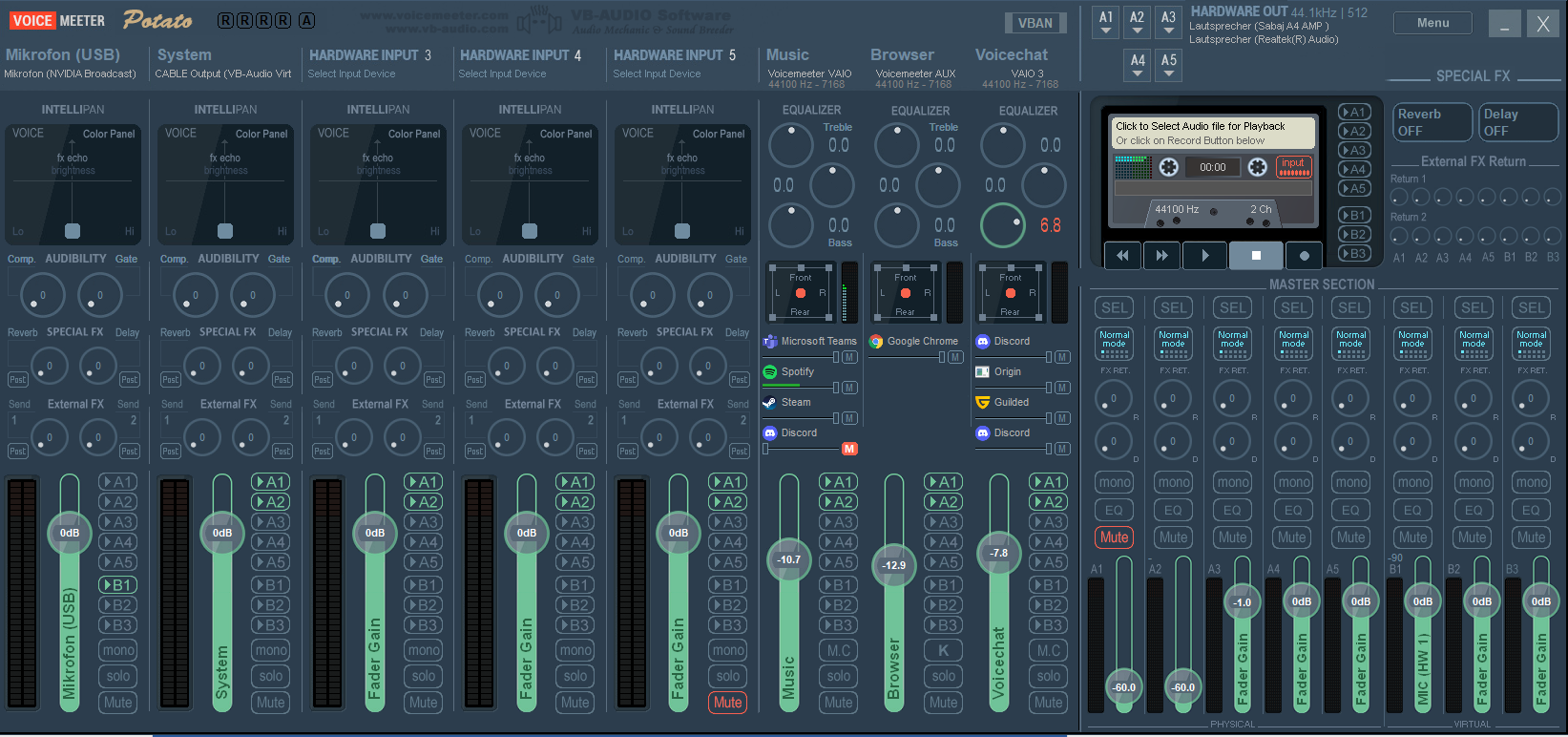
Task: Click the Post button under Mikrofon Reverb
Action: tap(18, 380)
